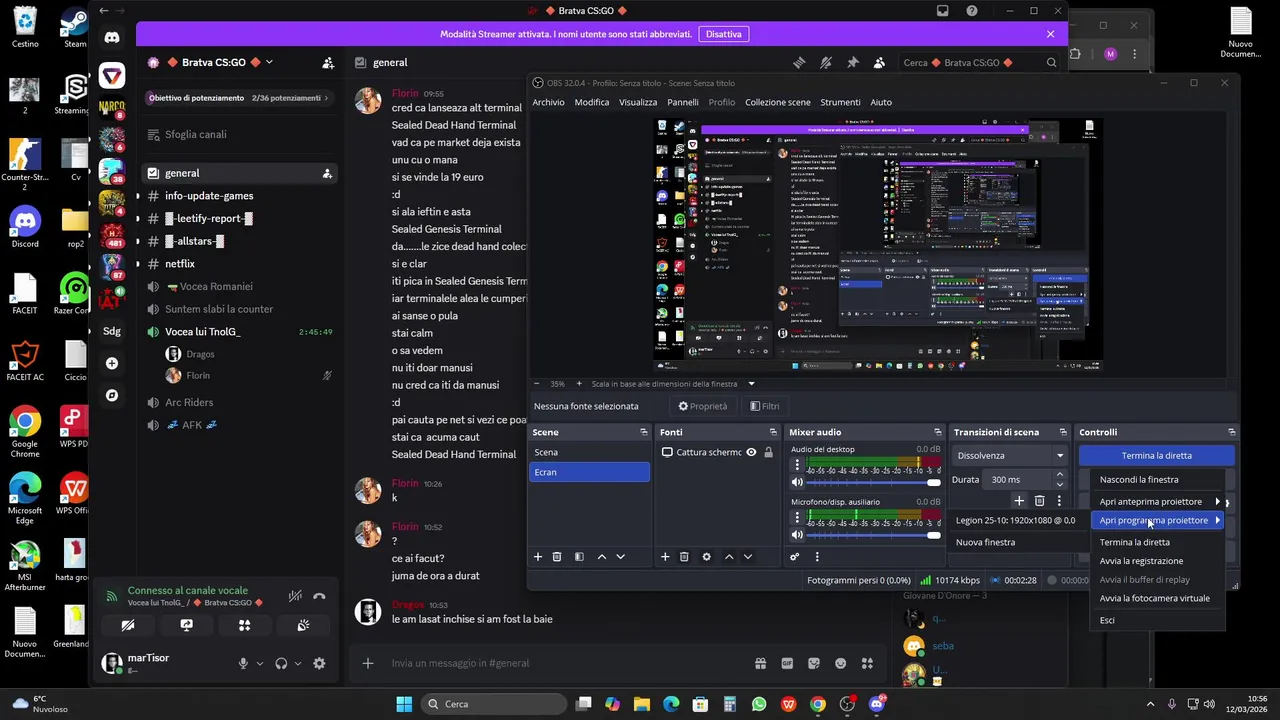Open the emoji picker in message bar
Image resolution: width=1280 pixels, height=720 pixels.
click(x=841, y=663)
